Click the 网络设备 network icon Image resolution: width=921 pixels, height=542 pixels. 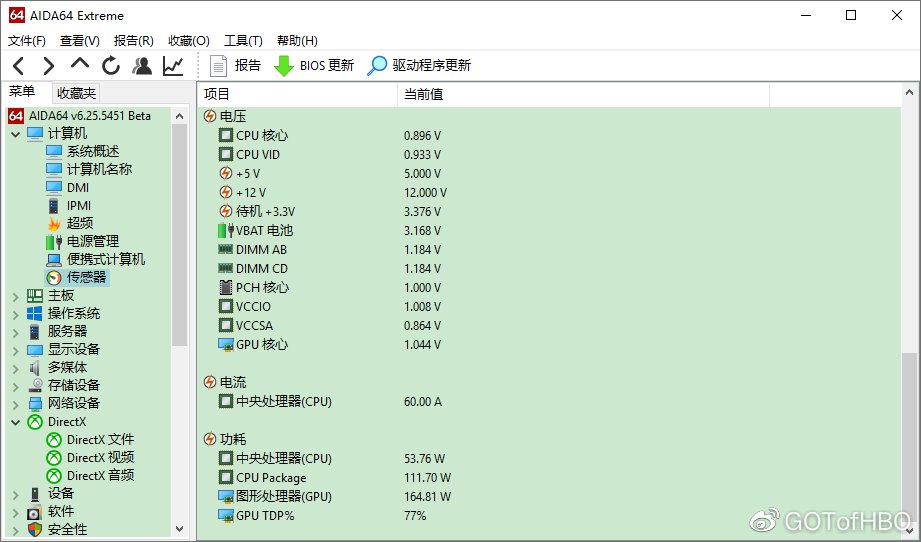pyautogui.click(x=35, y=404)
